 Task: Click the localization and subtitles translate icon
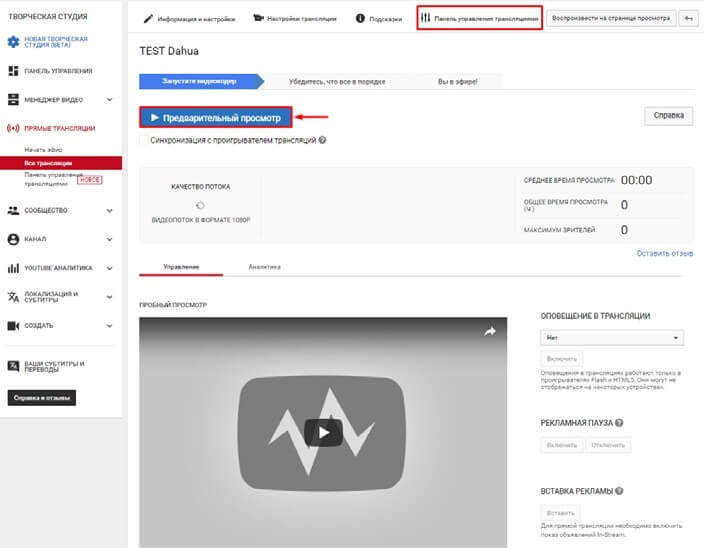13,297
